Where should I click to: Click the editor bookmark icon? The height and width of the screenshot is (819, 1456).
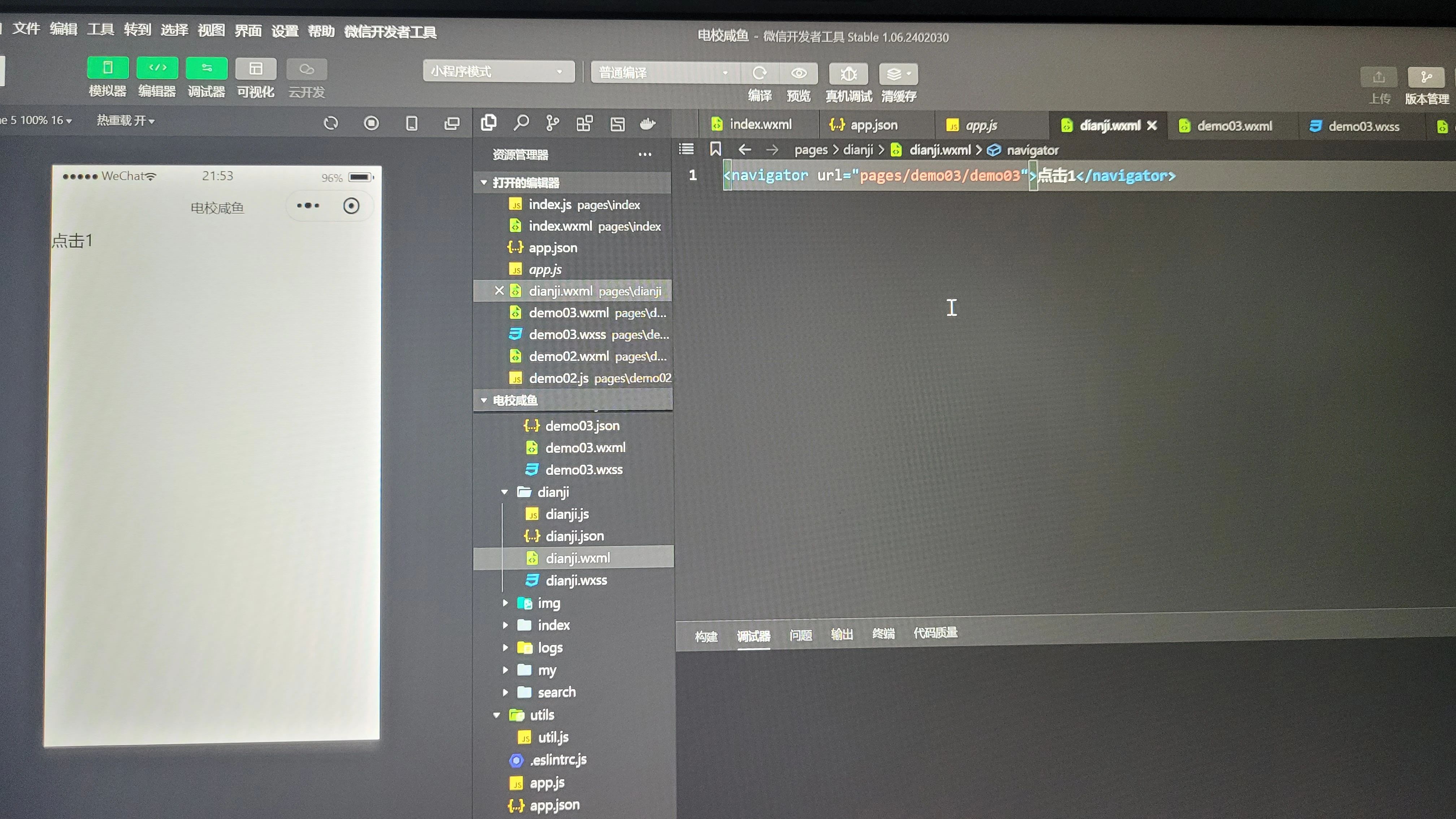716,149
